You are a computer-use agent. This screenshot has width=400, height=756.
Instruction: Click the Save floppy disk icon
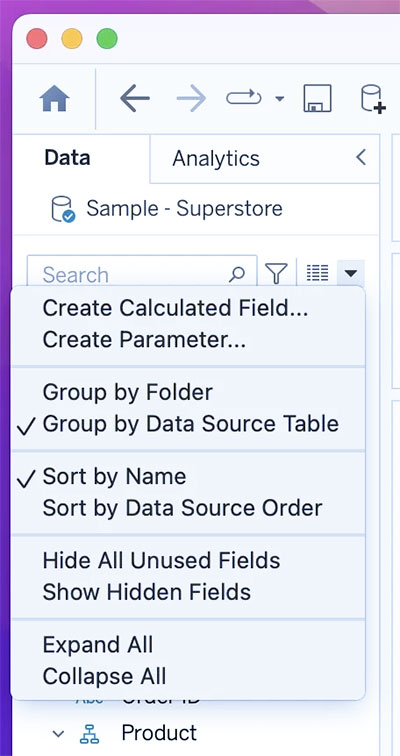tap(318, 98)
